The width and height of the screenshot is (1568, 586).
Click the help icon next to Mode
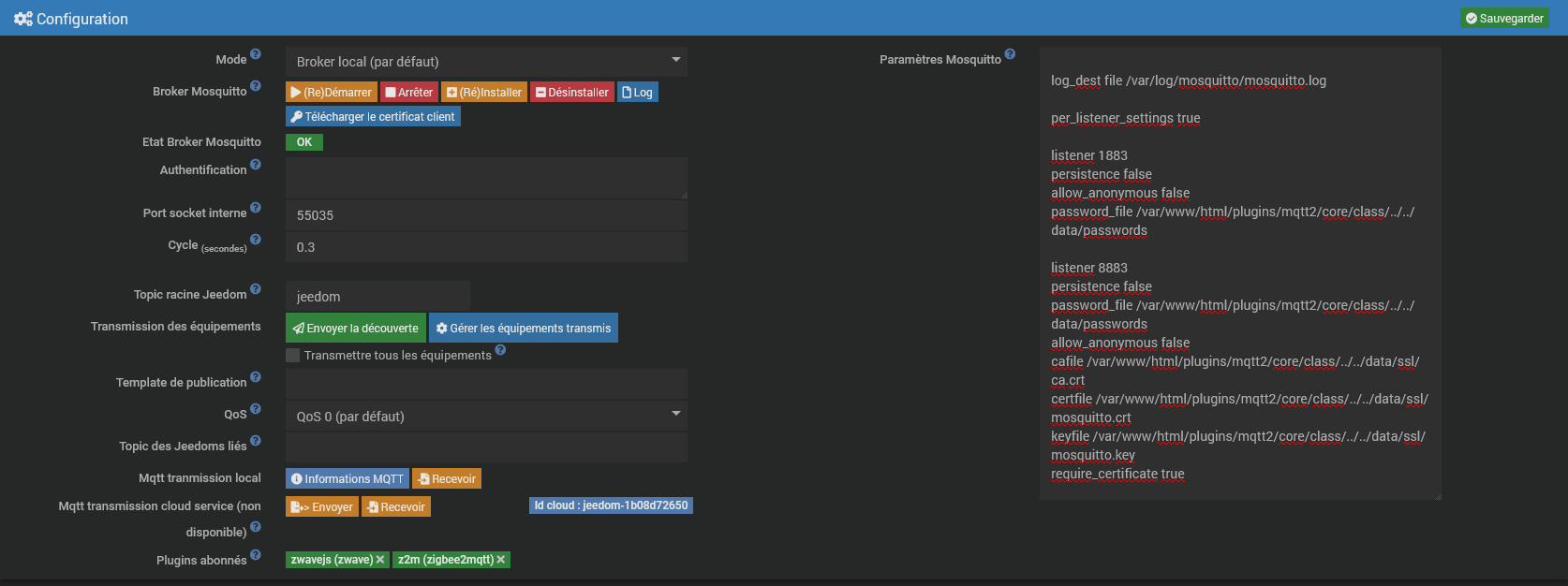tap(256, 54)
